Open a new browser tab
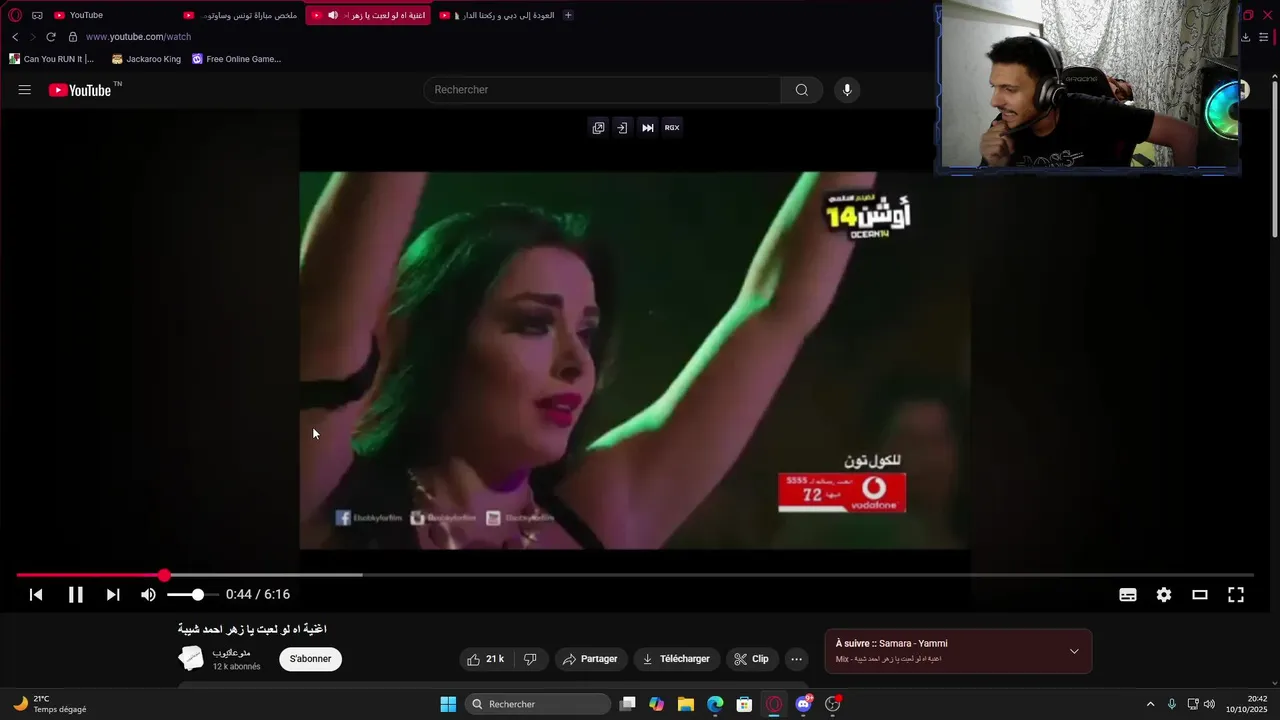 coord(568,15)
